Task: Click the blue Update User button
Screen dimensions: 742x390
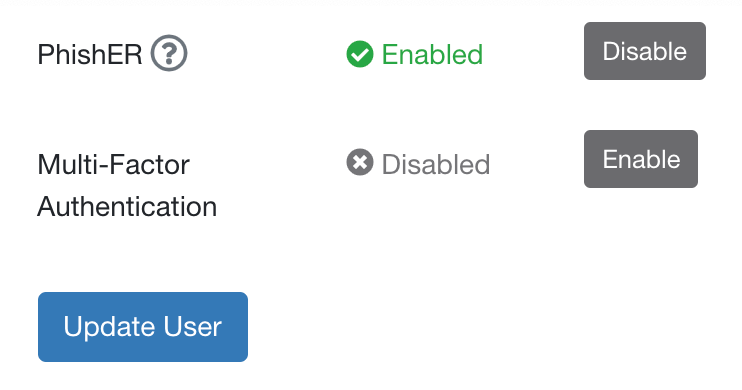Action: 143,327
